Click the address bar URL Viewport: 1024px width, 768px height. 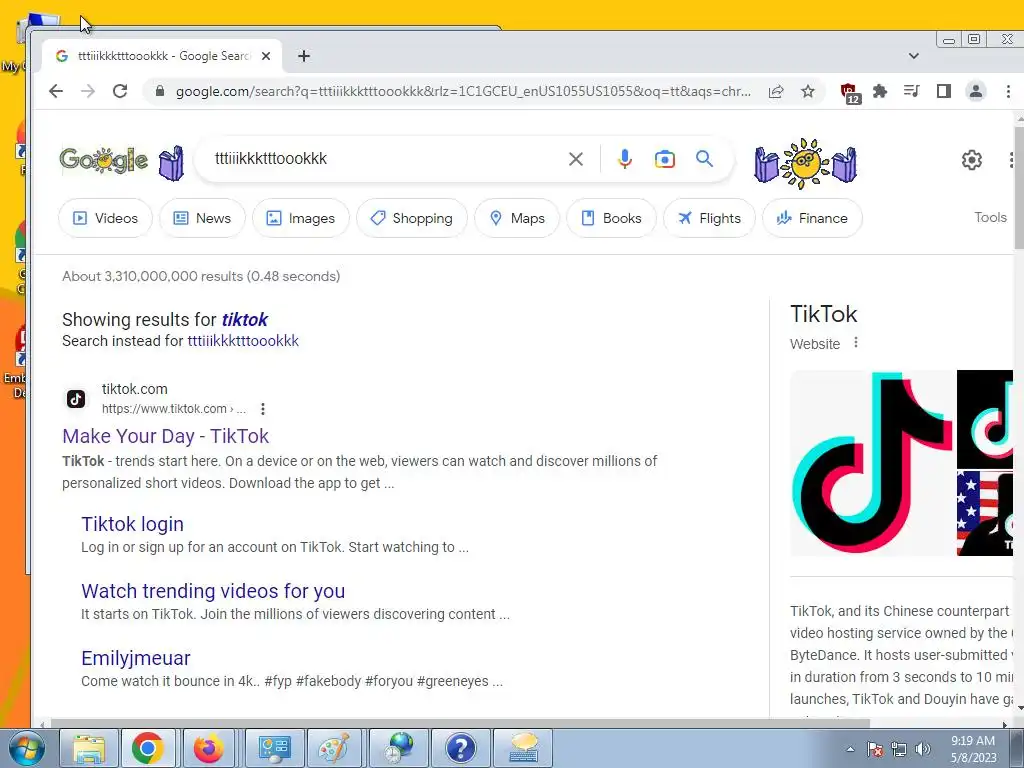463,91
